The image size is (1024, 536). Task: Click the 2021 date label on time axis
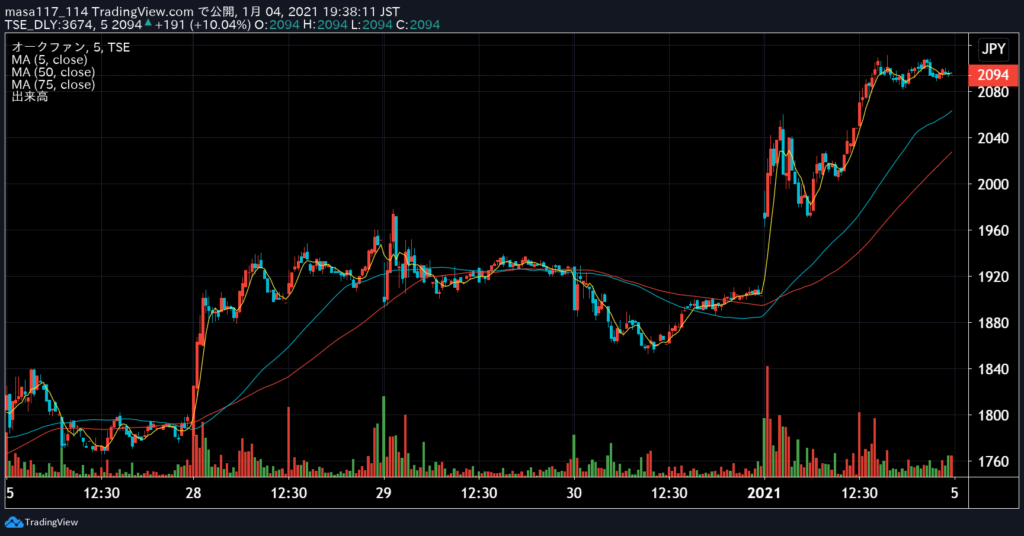click(764, 493)
